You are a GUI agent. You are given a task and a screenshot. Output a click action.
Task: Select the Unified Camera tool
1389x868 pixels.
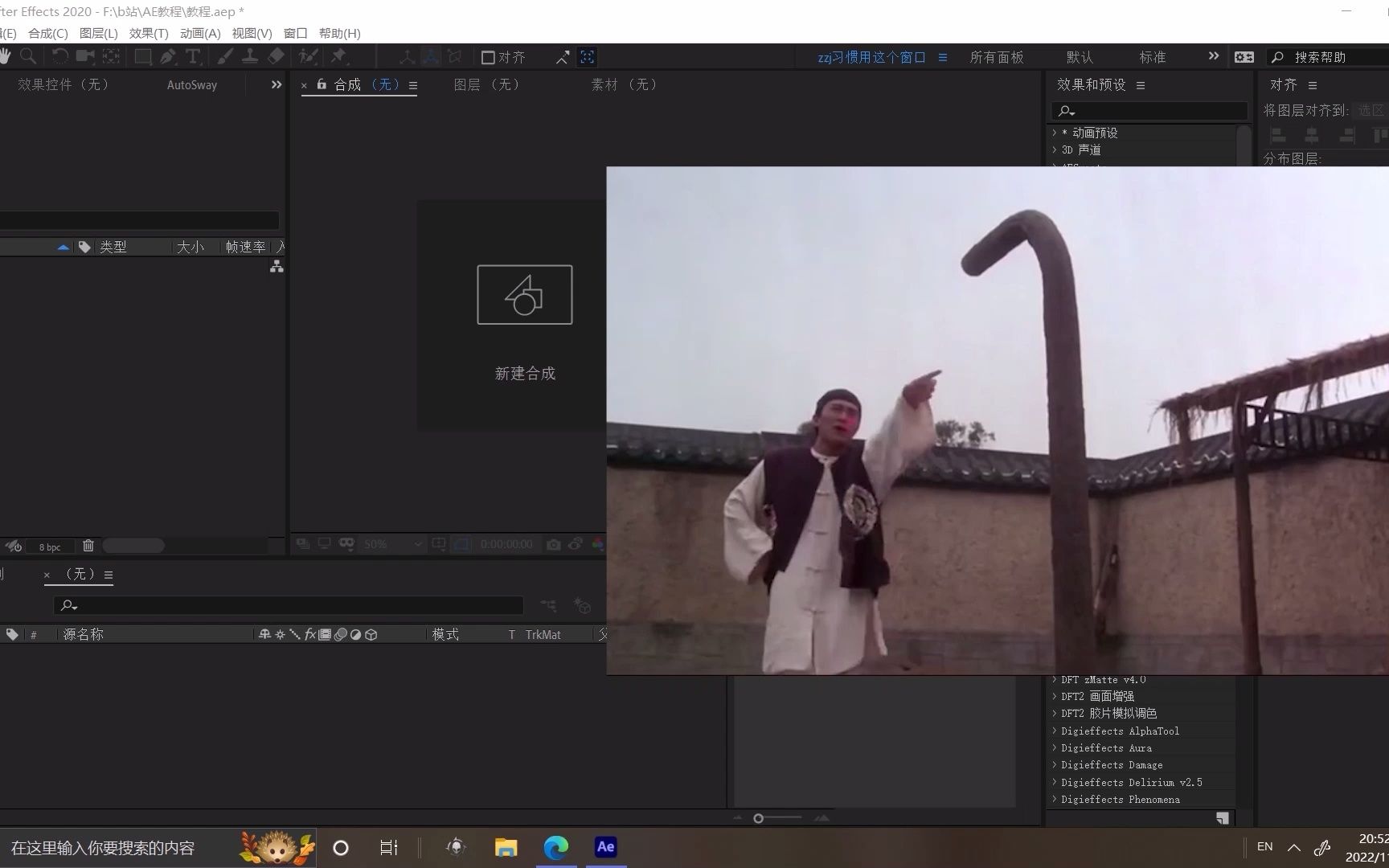pyautogui.click(x=84, y=56)
